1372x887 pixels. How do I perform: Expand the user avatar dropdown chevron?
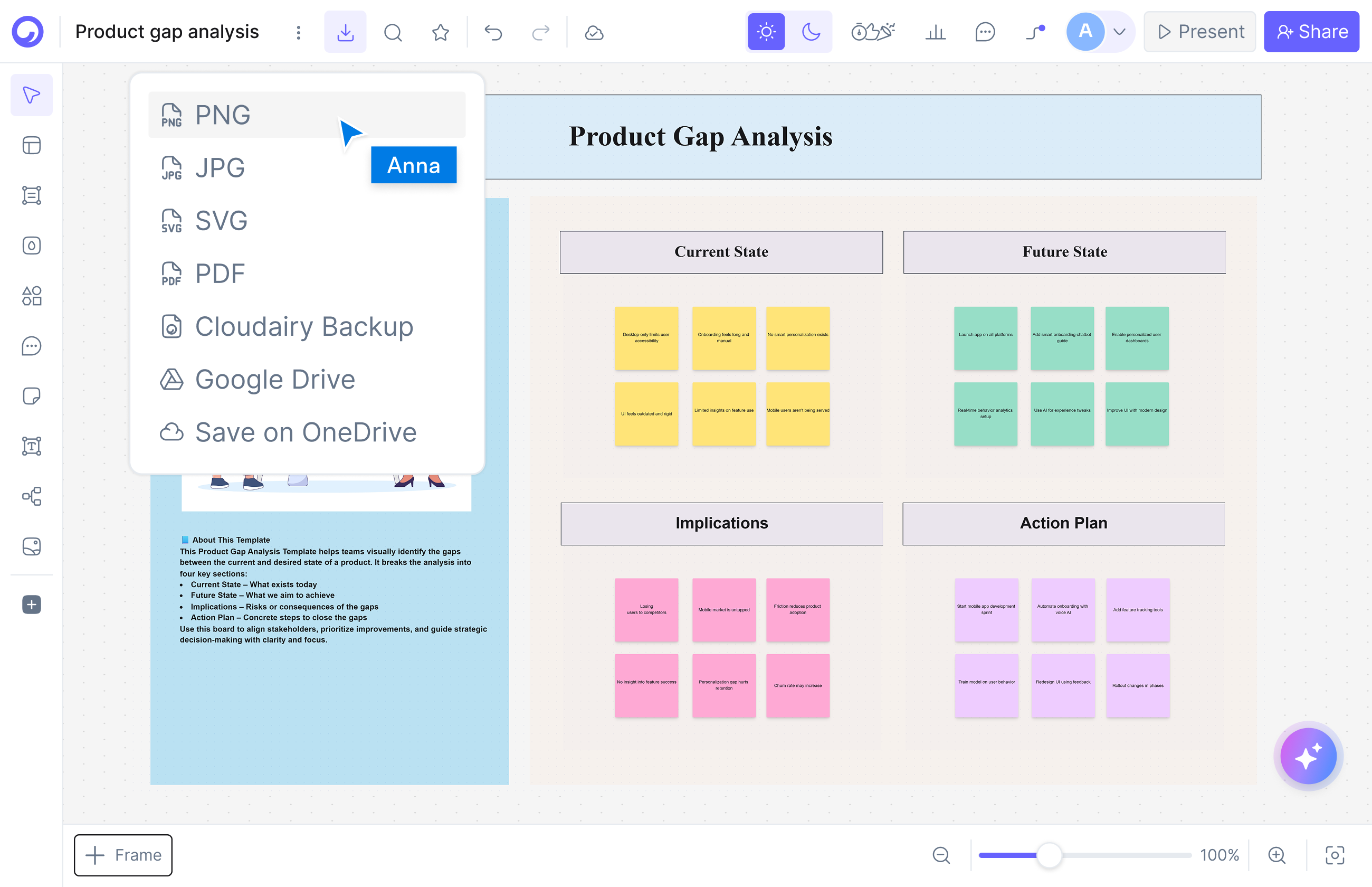[1119, 32]
